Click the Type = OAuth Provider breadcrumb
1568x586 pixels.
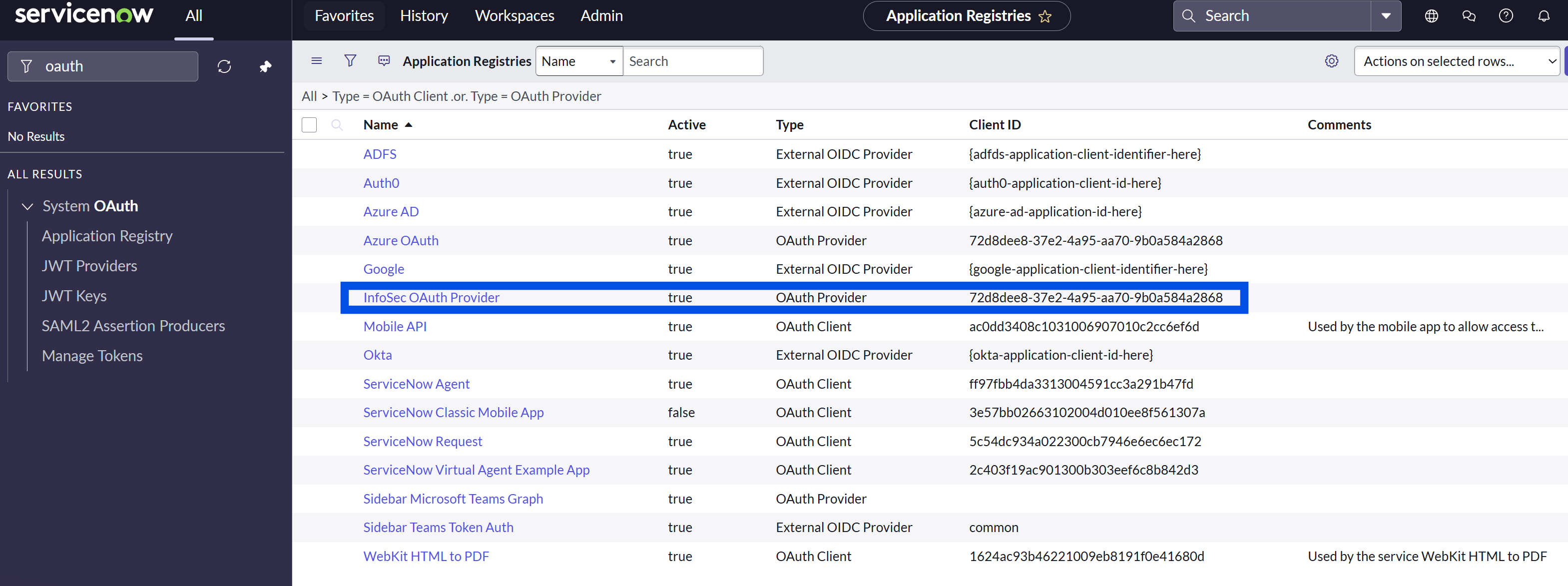[x=535, y=96]
